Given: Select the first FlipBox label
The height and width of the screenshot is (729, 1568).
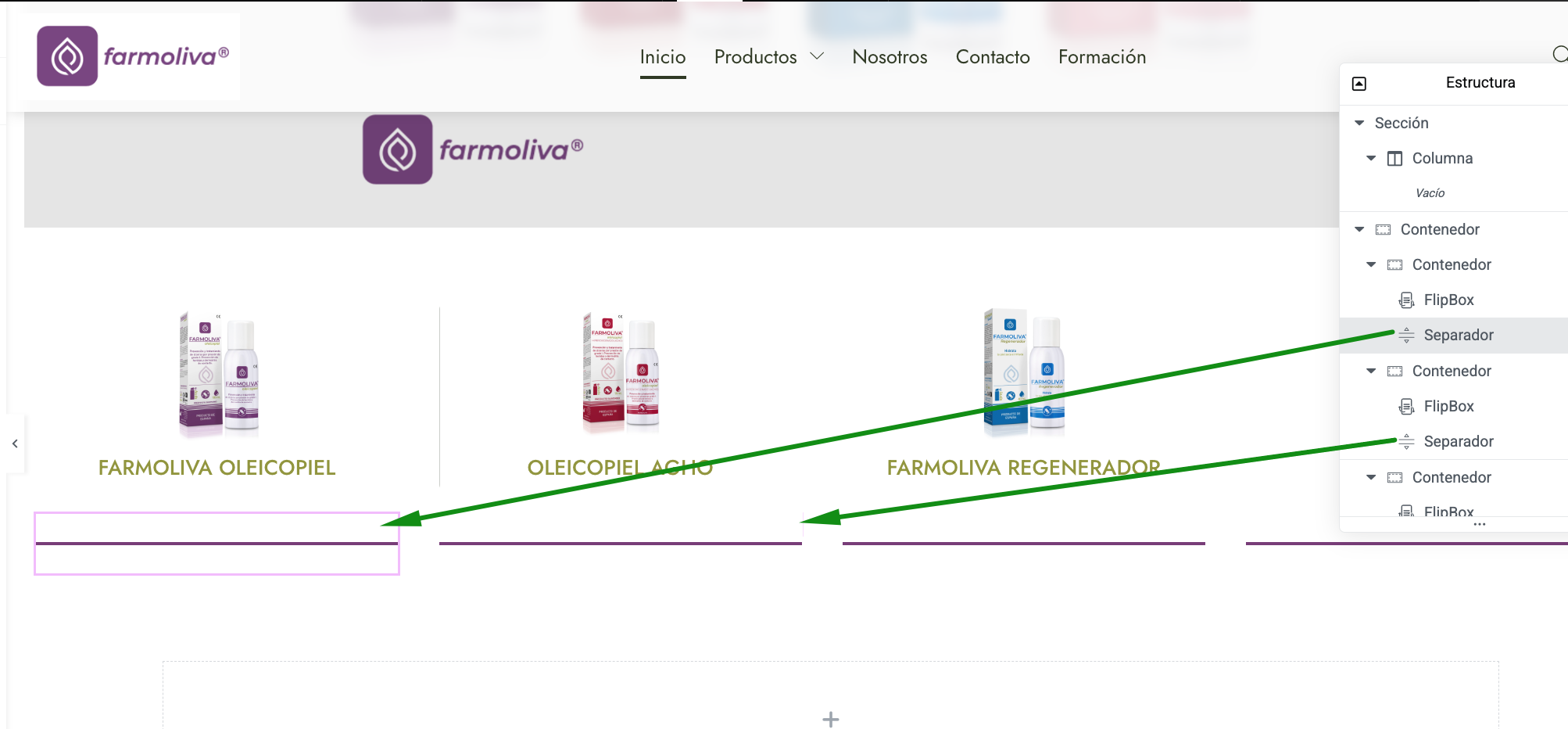Looking at the screenshot, I should [1448, 300].
